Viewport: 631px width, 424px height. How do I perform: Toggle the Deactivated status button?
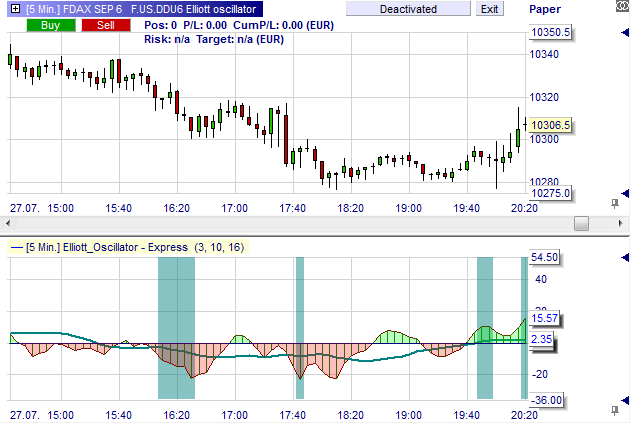tap(408, 9)
